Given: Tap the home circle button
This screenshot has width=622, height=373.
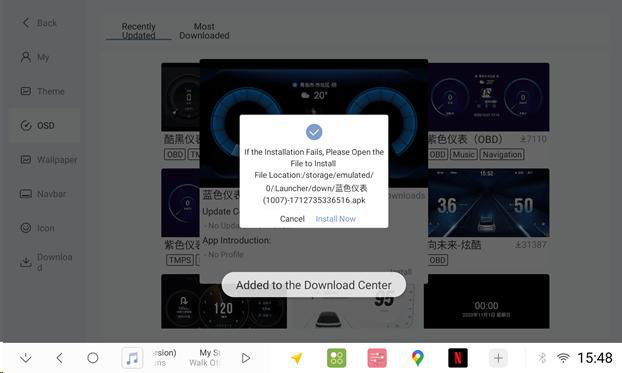Looking at the screenshot, I should (x=92, y=358).
